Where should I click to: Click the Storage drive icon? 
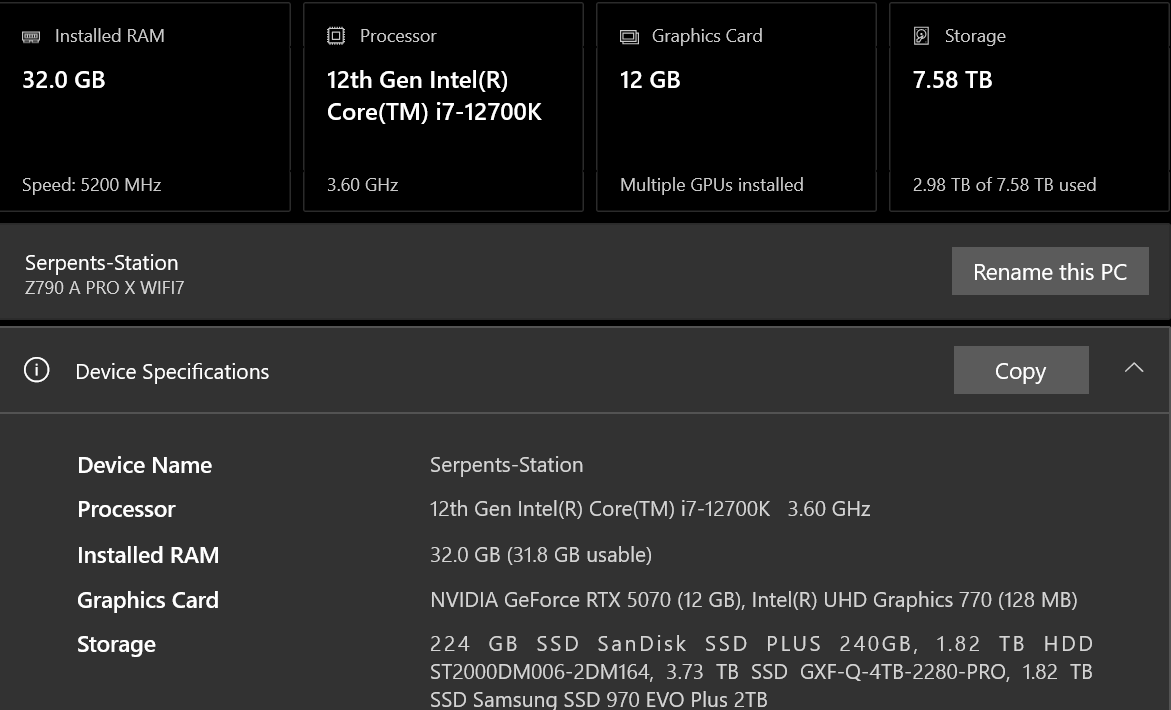tap(921, 36)
